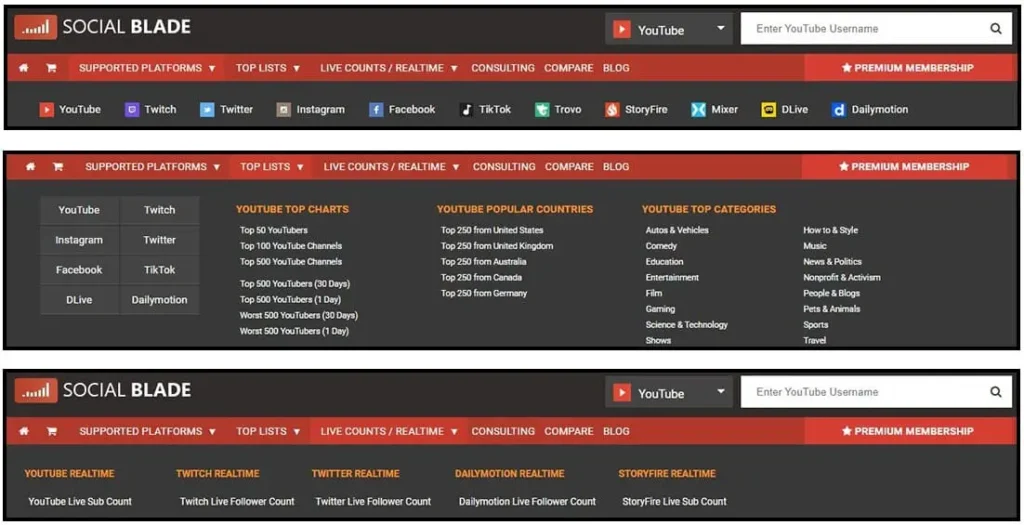Select the Instagram button in the platform grid
The width and height of the screenshot is (1024, 525).
pos(79,240)
